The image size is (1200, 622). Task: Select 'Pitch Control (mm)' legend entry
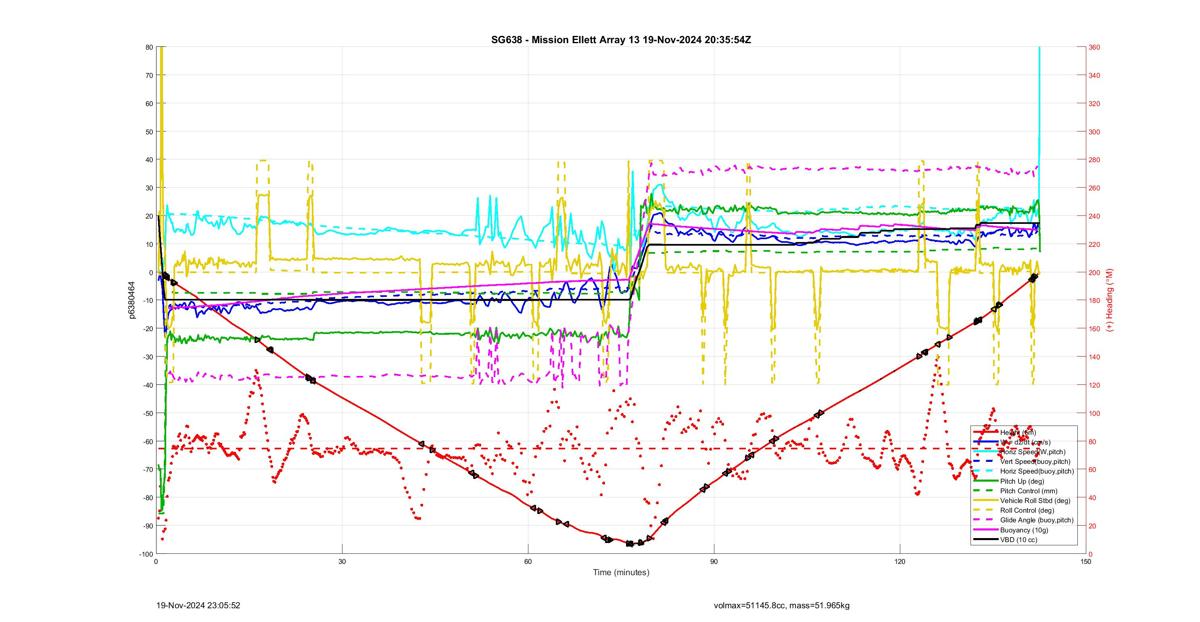[1030, 490]
